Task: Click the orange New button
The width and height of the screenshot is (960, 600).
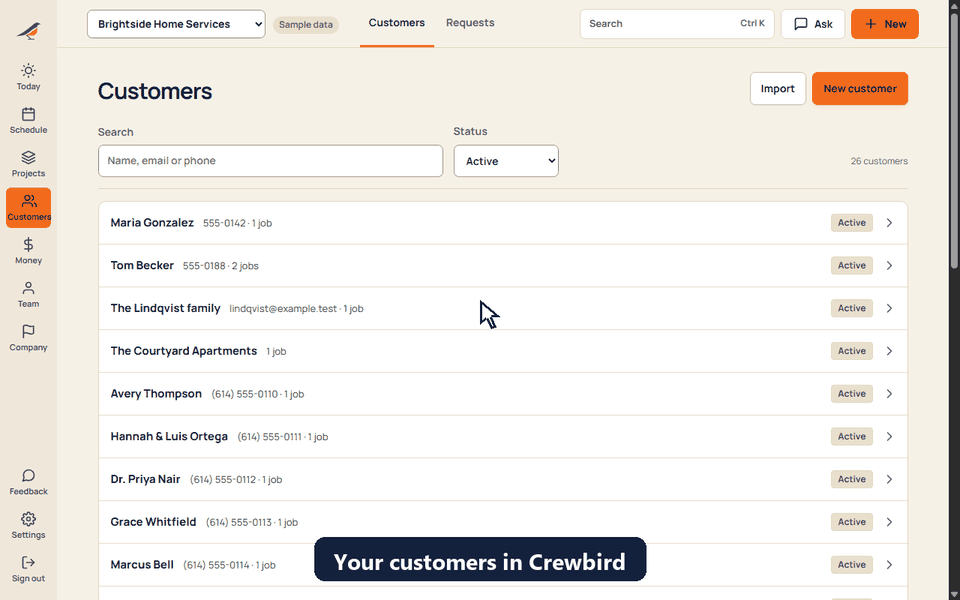Action: (x=885, y=24)
